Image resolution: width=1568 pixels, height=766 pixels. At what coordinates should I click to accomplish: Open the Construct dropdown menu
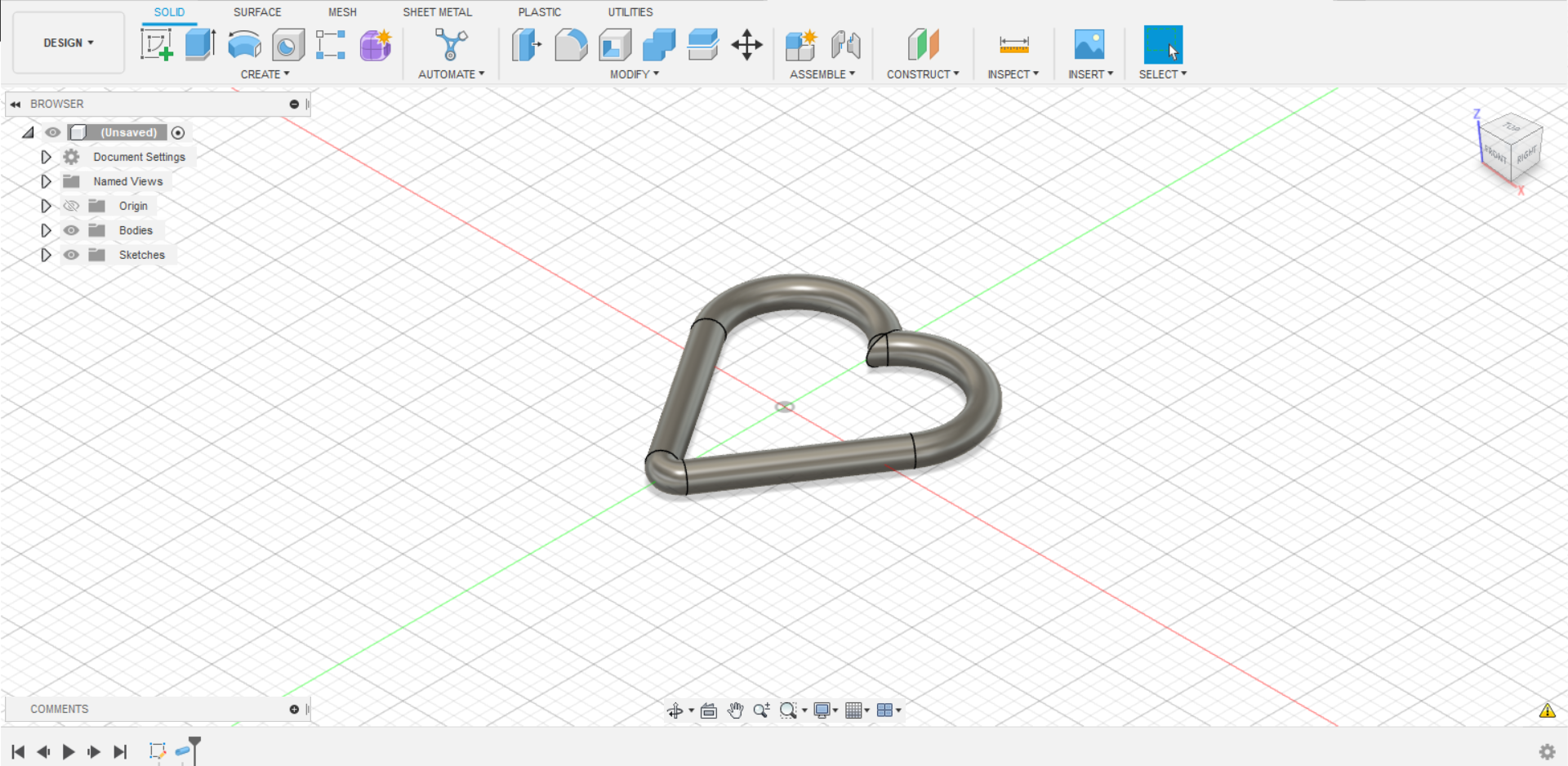923,74
